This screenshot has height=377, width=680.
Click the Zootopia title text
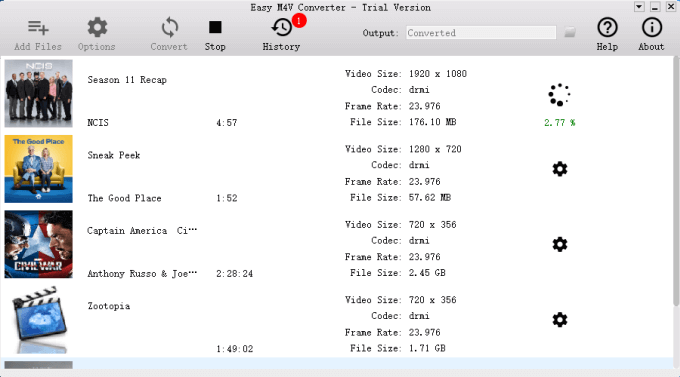(x=109, y=306)
